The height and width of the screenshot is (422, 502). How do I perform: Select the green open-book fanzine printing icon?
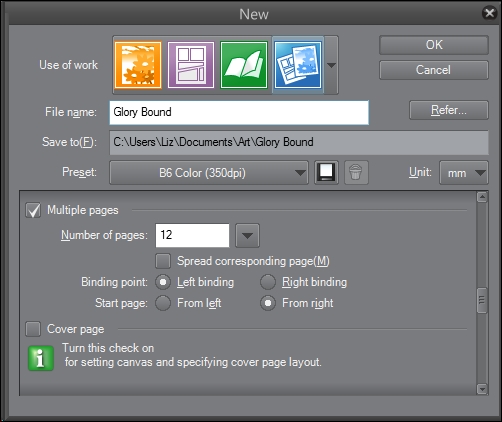click(x=244, y=65)
